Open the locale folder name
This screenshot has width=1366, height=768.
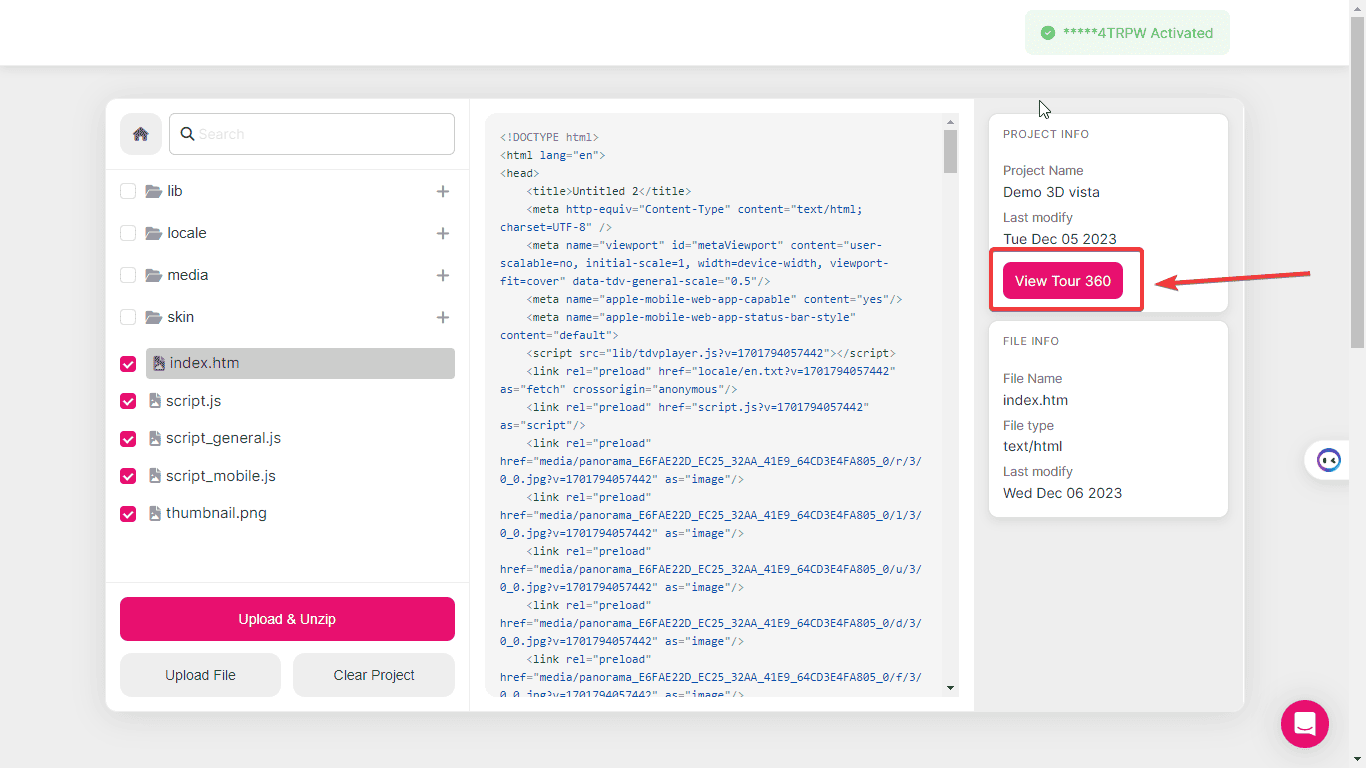(x=187, y=233)
